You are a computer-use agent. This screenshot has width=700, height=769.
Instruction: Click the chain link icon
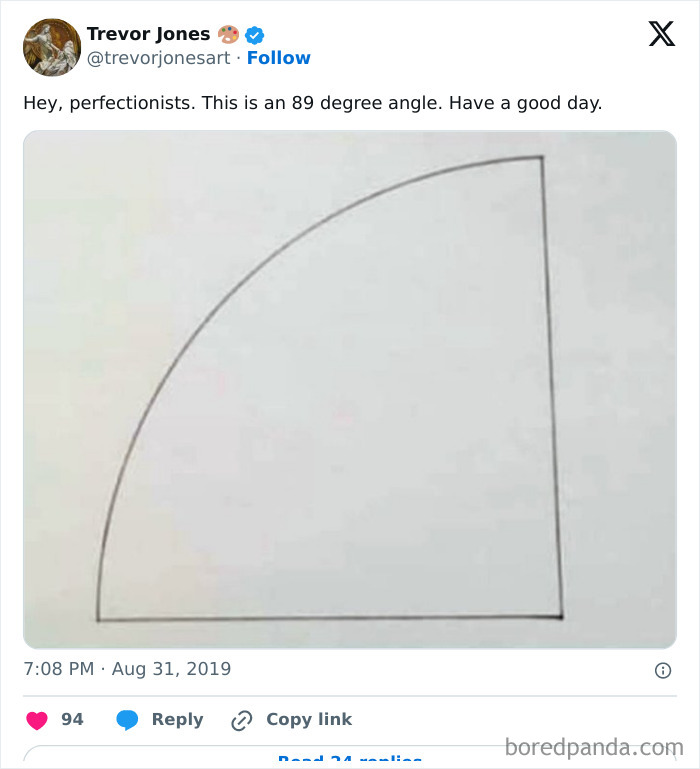[242, 720]
